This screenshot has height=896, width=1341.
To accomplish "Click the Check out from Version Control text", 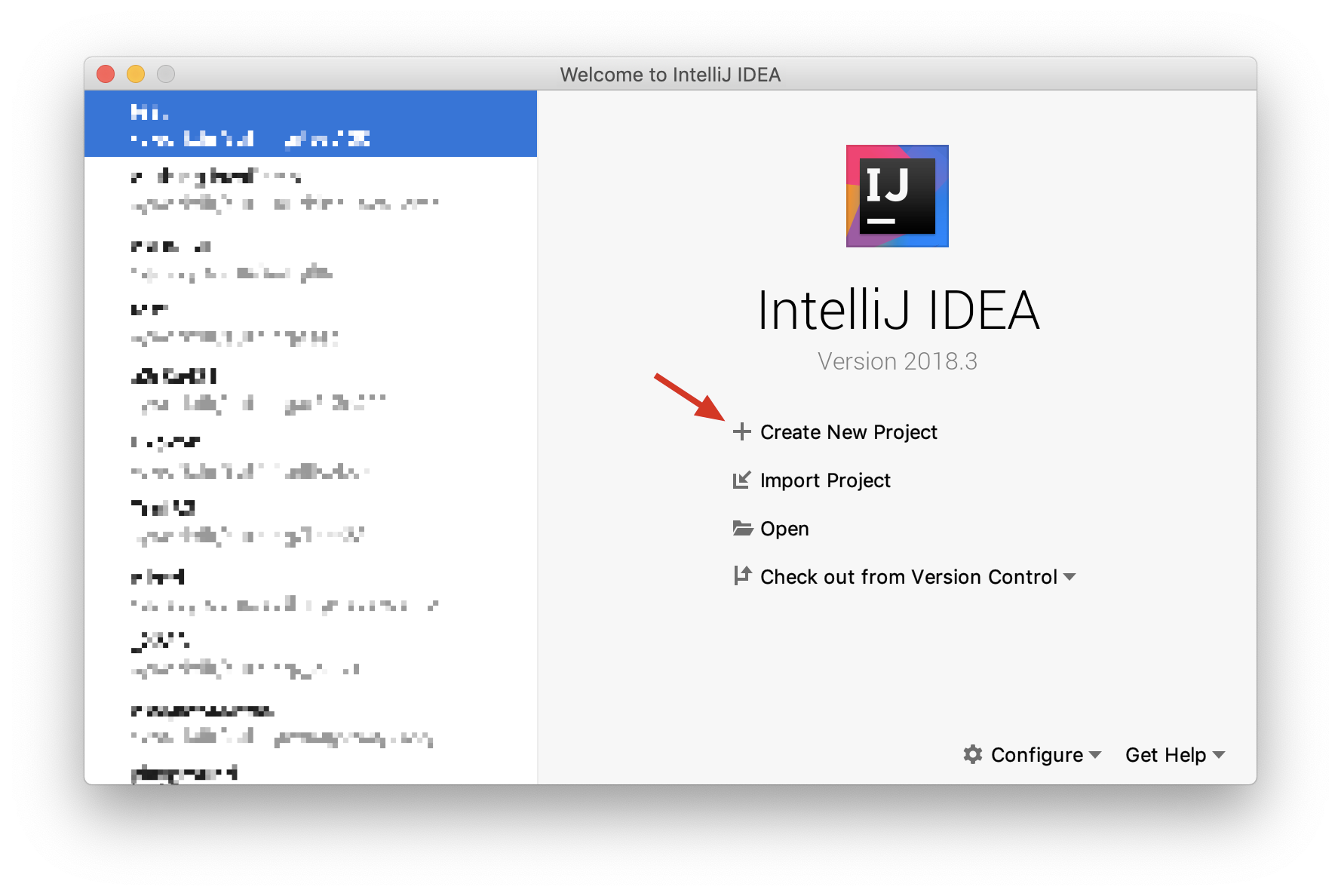I will click(x=908, y=577).
